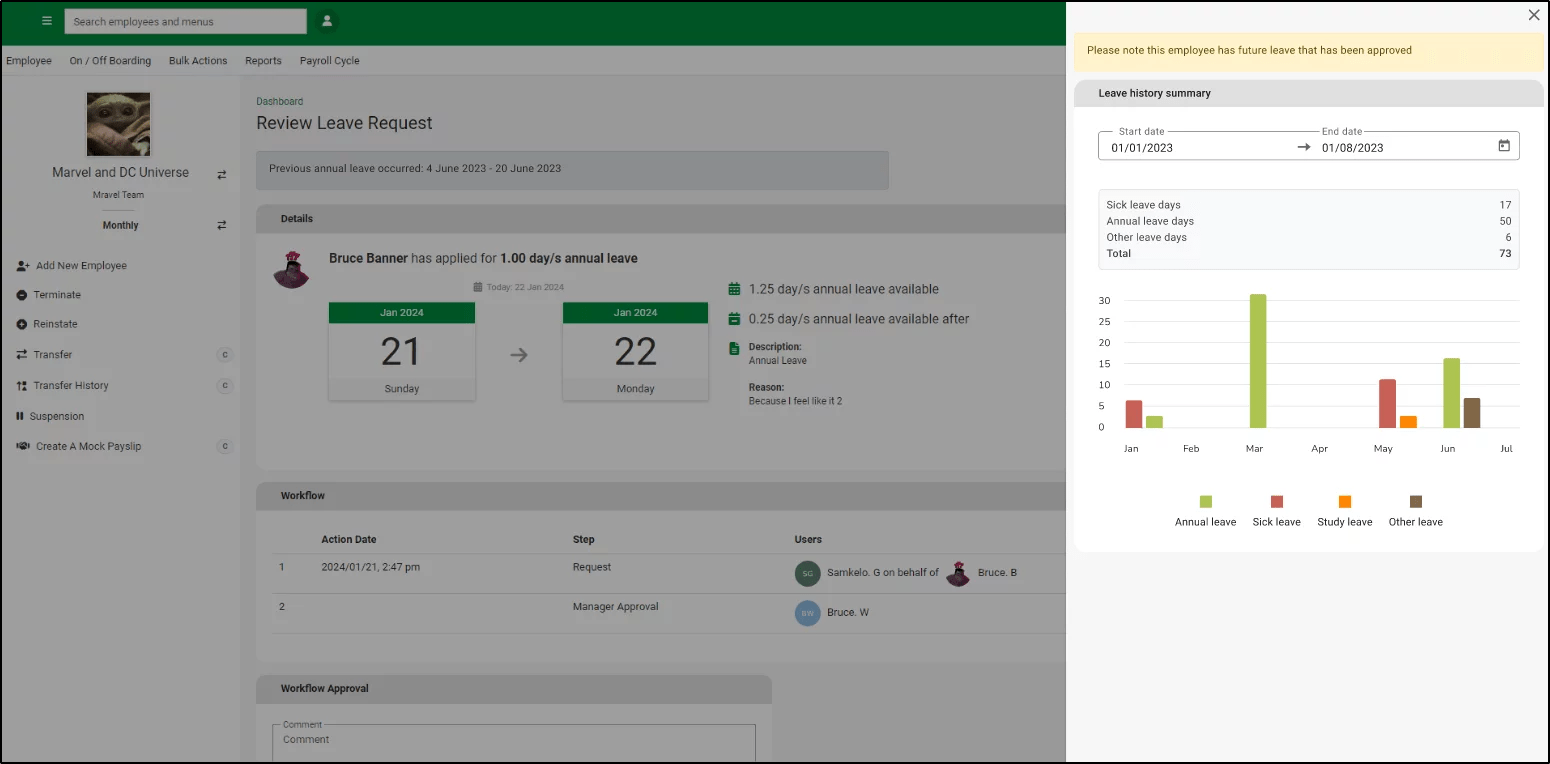Click the user profile avatar icon
The image size is (1550, 764).
tap(327, 21)
